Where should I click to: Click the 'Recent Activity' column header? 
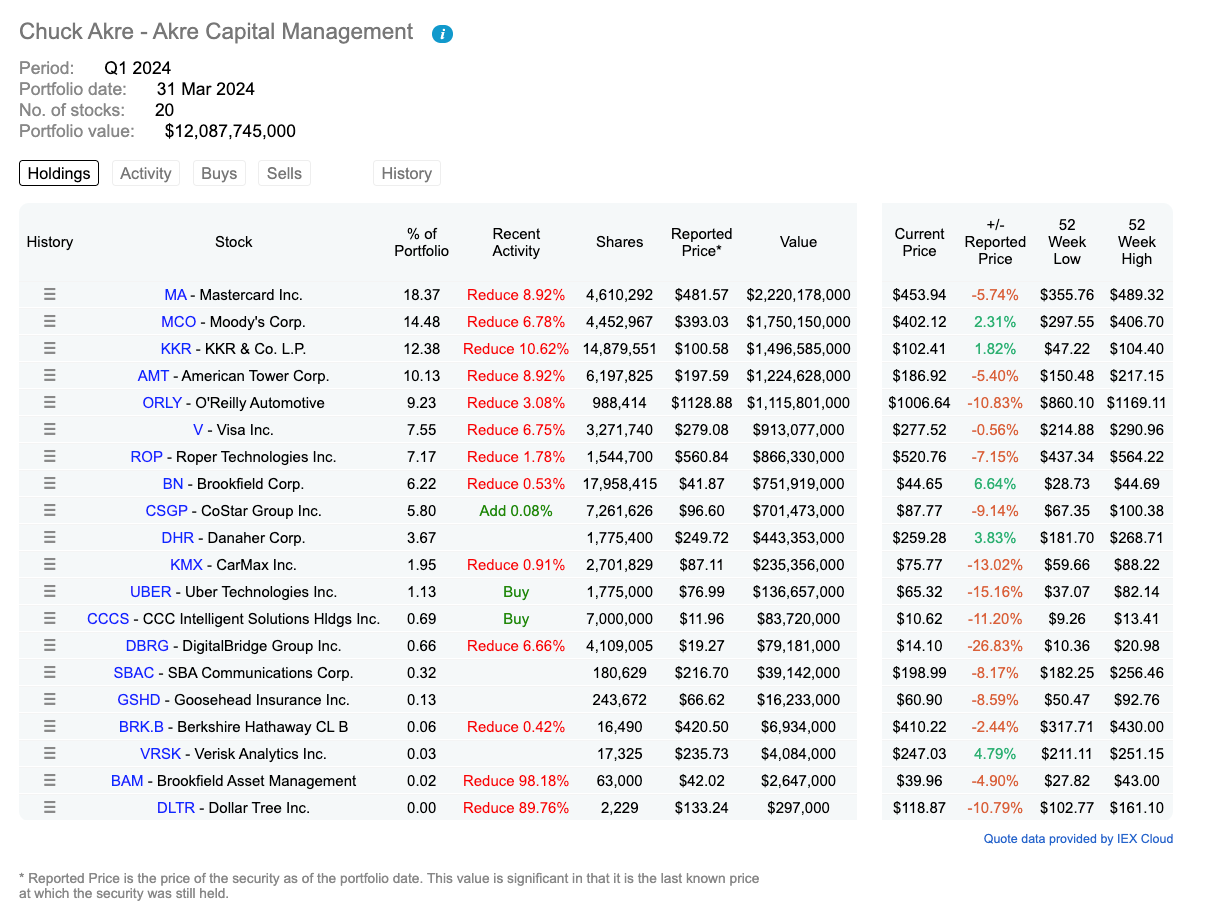(516, 242)
